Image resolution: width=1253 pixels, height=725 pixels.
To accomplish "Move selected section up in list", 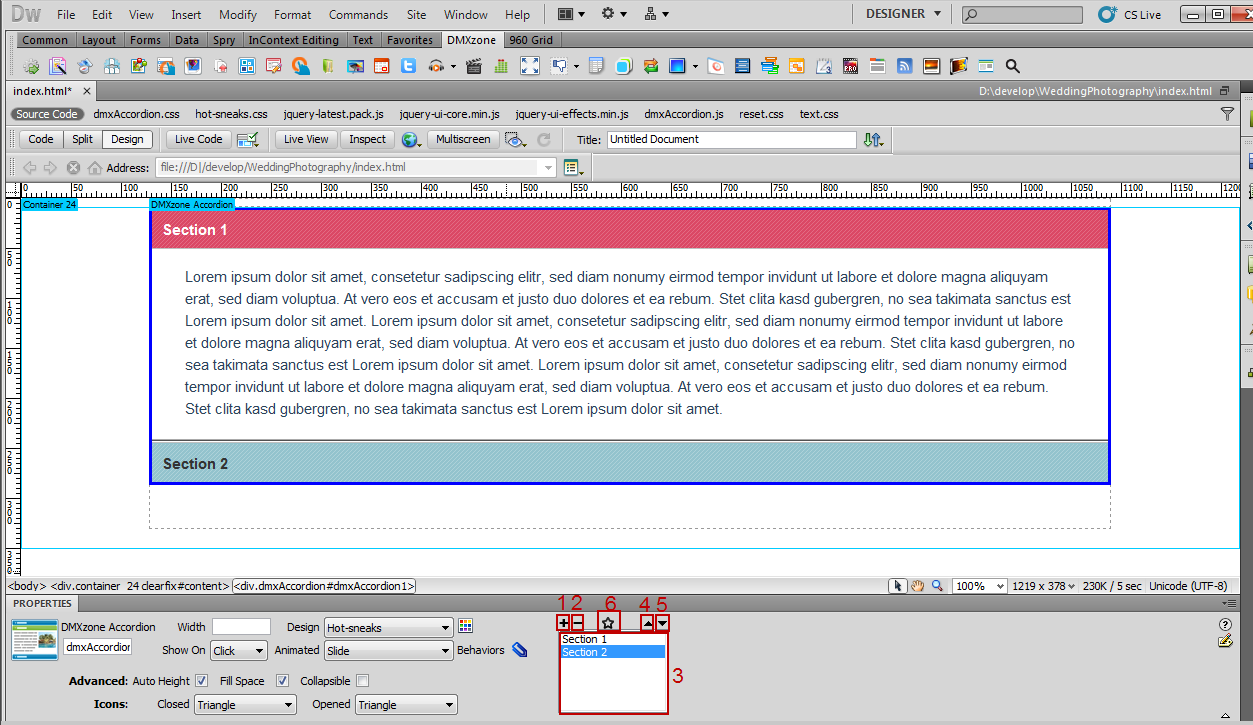I will coord(647,623).
